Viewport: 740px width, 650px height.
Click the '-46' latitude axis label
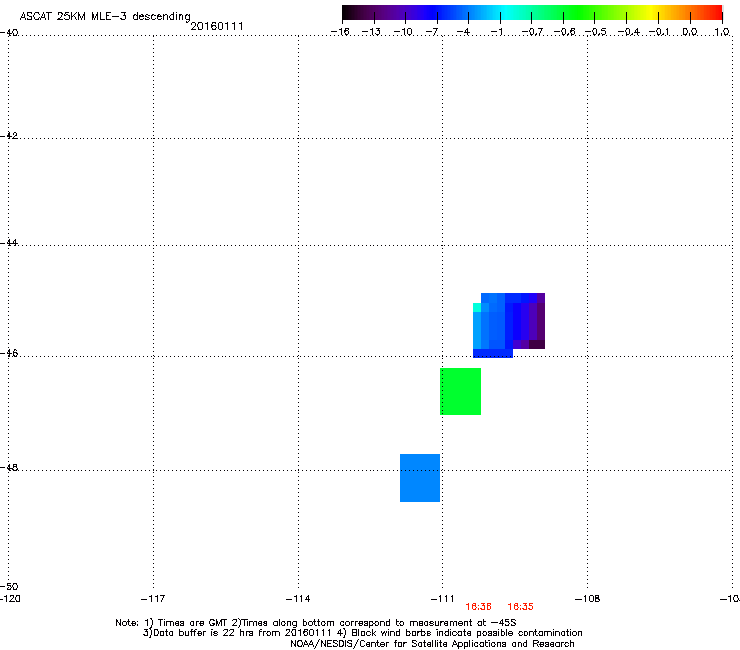tap(9, 353)
